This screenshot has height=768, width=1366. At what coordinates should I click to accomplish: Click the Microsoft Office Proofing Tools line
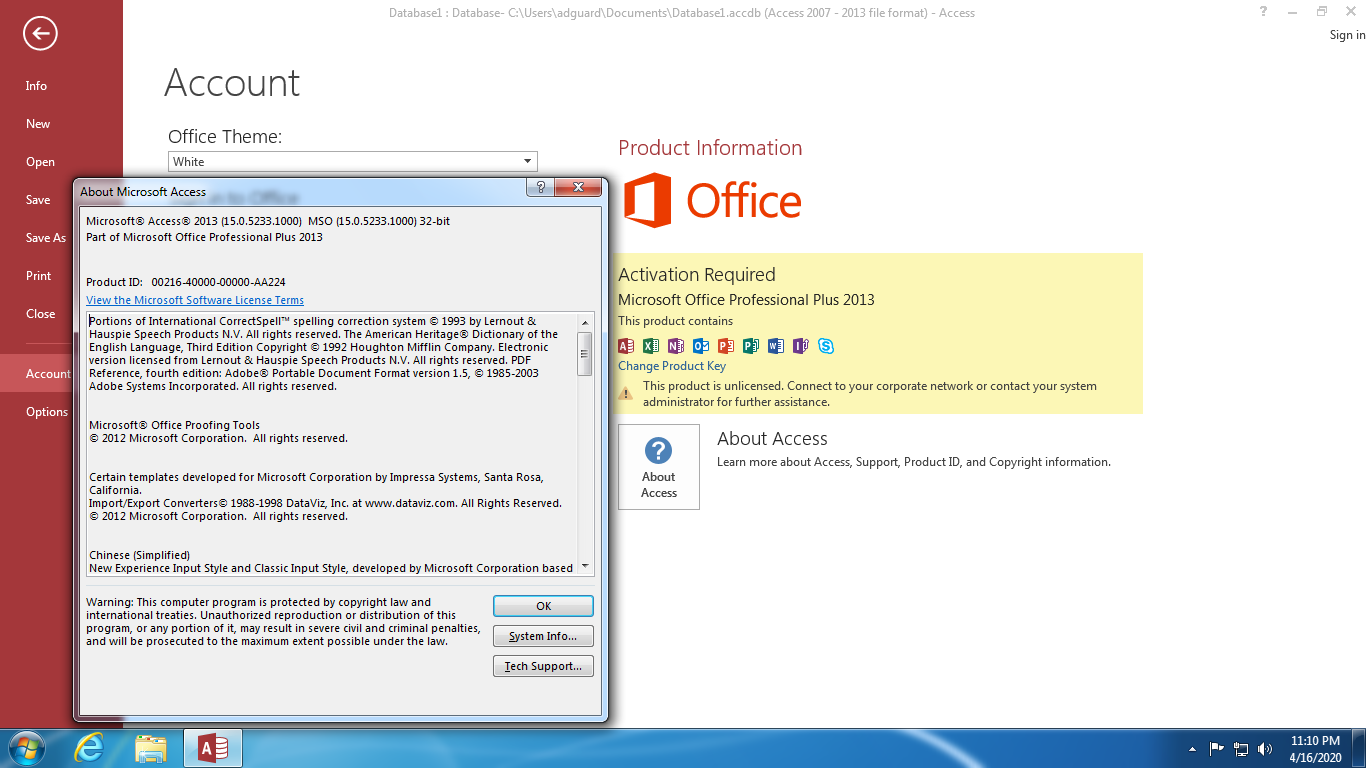[x=174, y=425]
